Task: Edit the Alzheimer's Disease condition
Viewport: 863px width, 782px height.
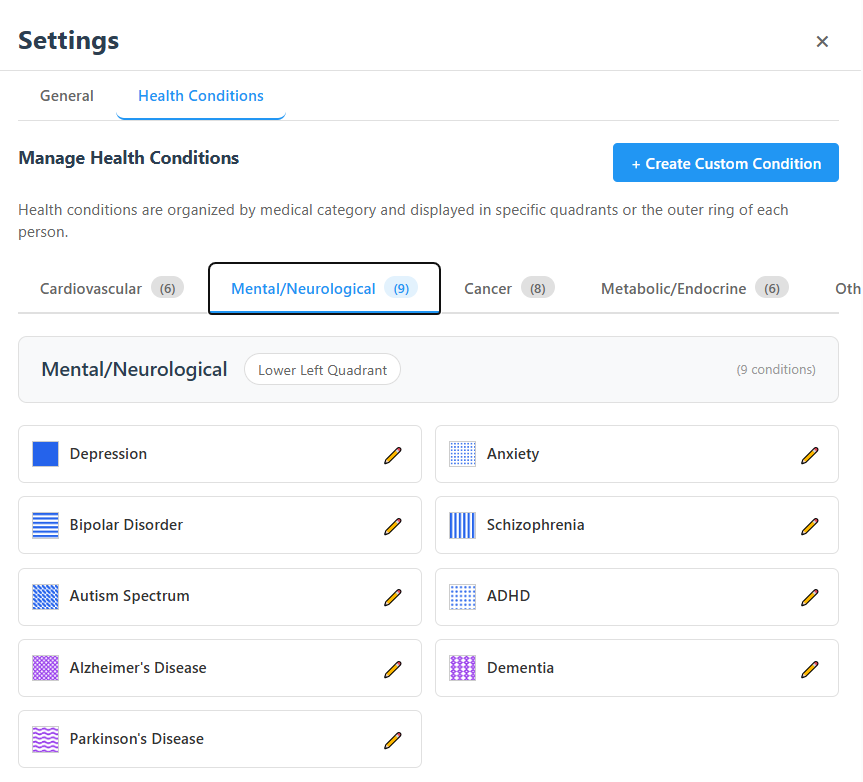Action: 393,668
